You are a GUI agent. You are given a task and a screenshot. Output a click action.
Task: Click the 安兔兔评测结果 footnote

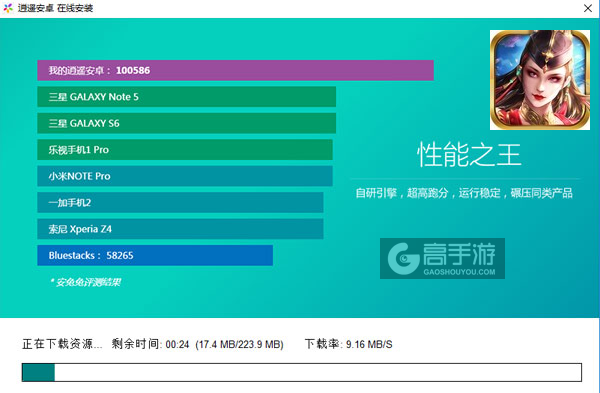click(x=86, y=282)
